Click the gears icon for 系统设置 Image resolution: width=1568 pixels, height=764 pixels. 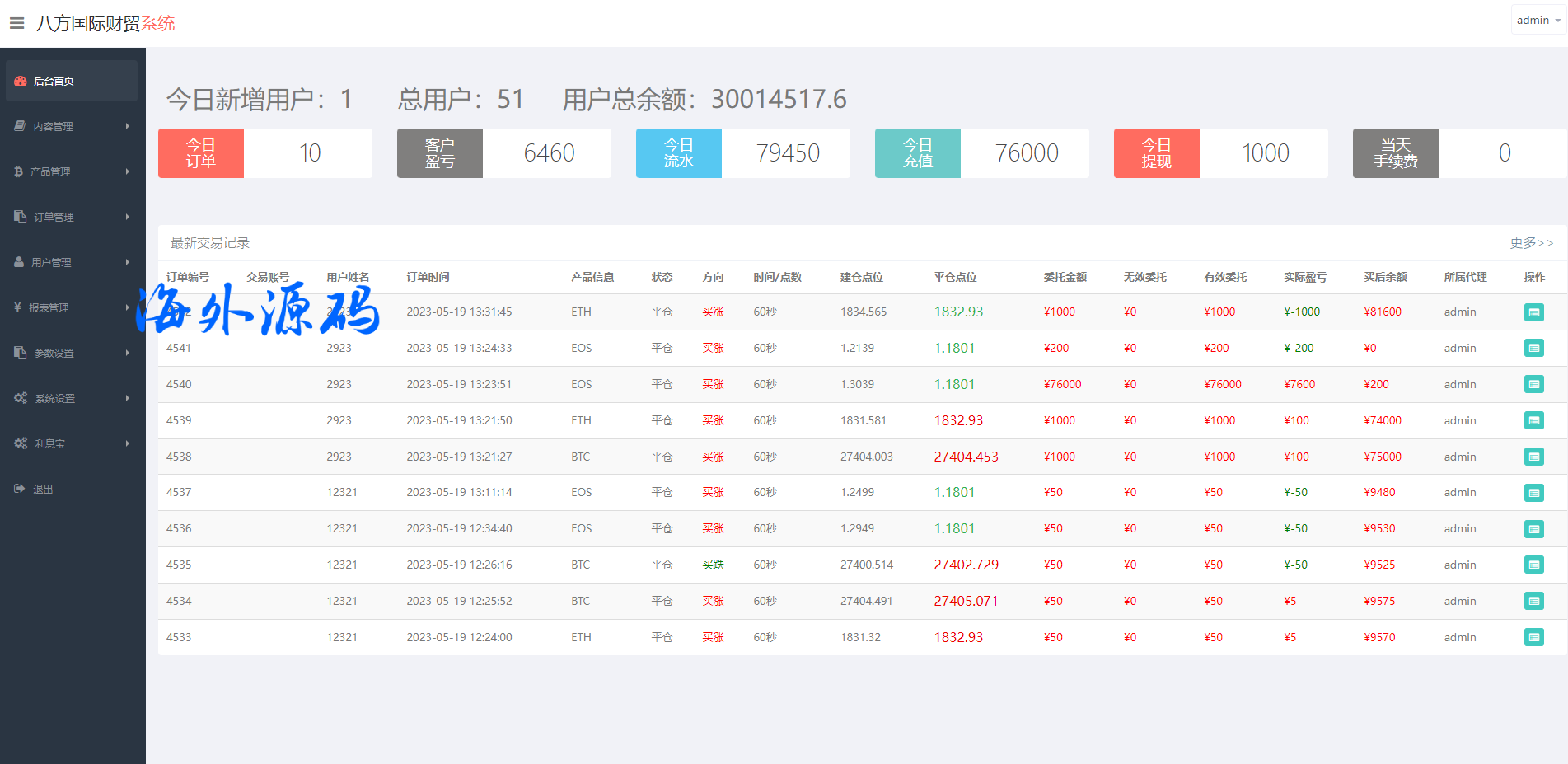point(21,398)
